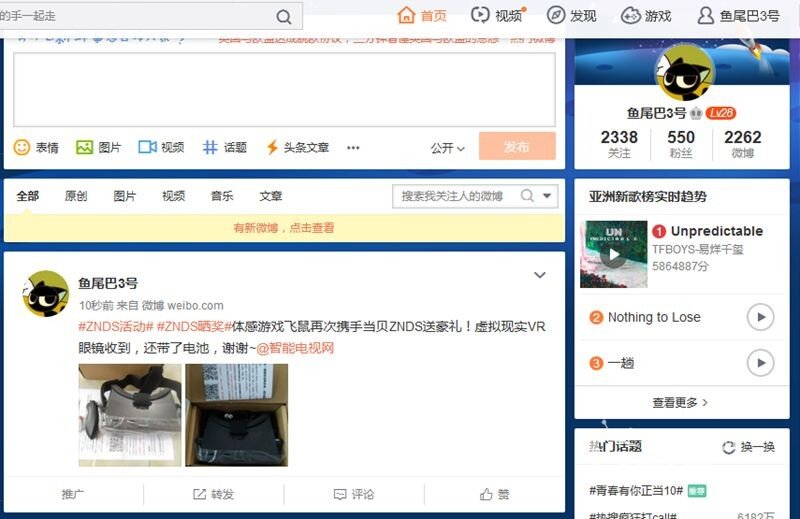Screen dimensions: 800x519
Task: Switch to the 图片 feed filter tab
Action: pyautogui.click(x=124, y=196)
